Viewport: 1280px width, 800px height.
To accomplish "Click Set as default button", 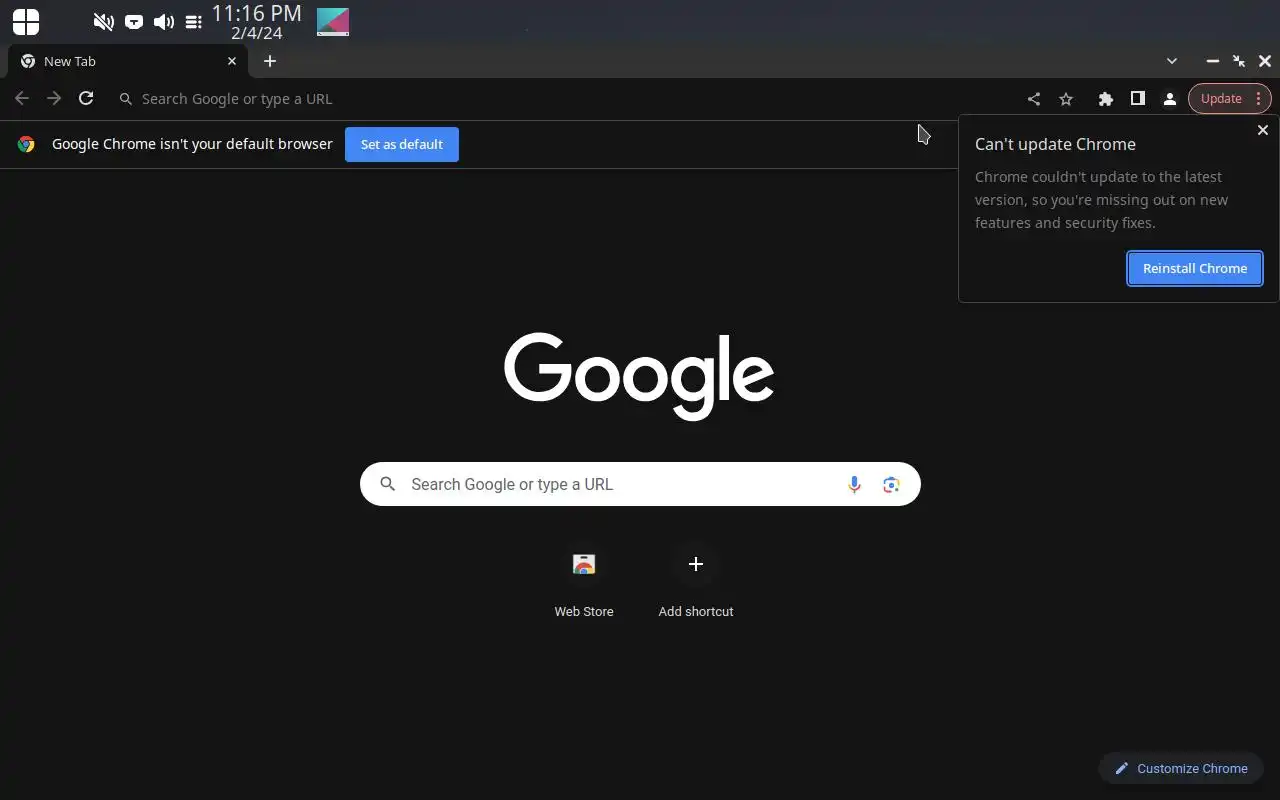I will (x=402, y=144).
